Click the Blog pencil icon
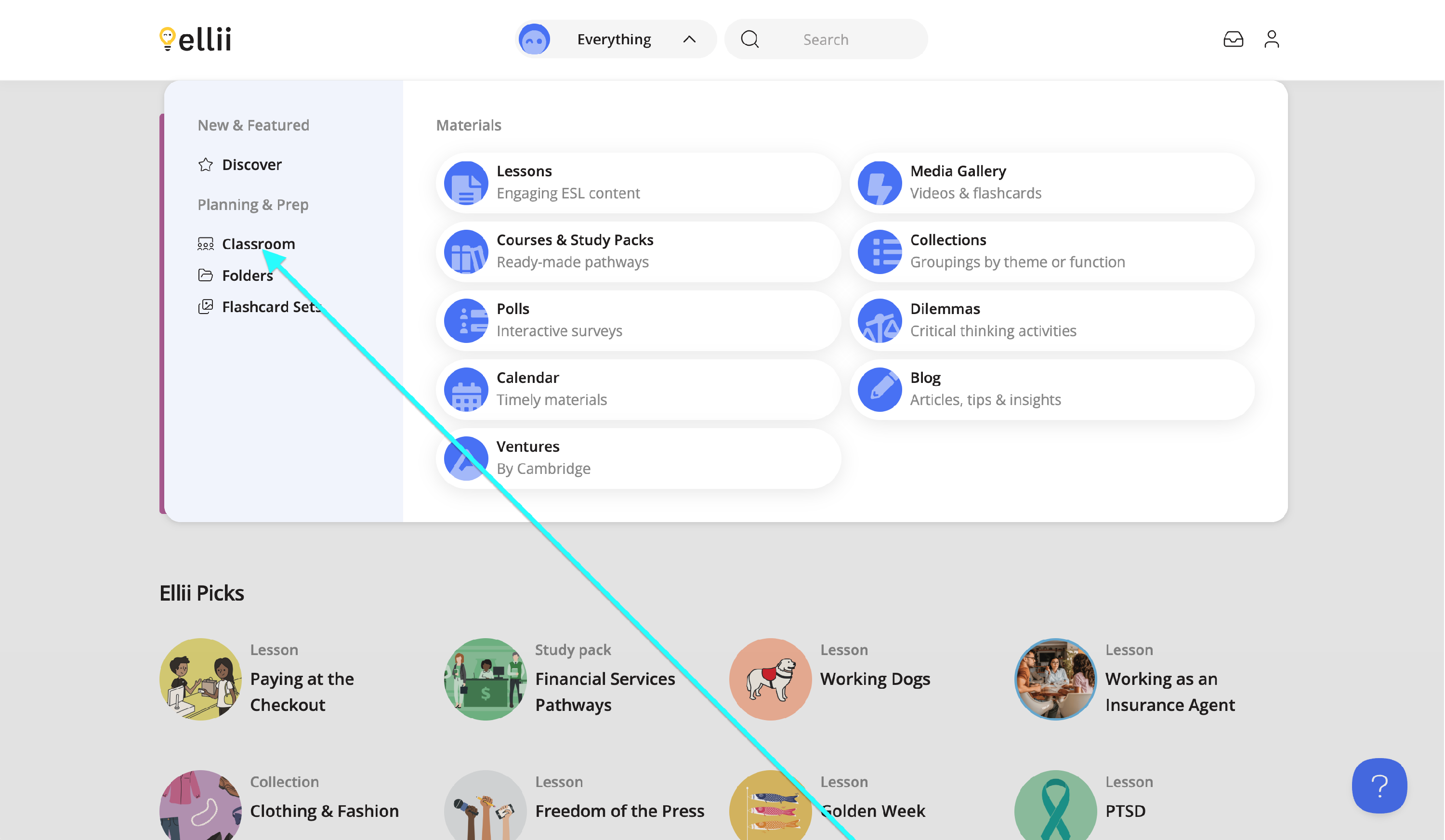Screen dimensions: 1445x840 [880, 389]
